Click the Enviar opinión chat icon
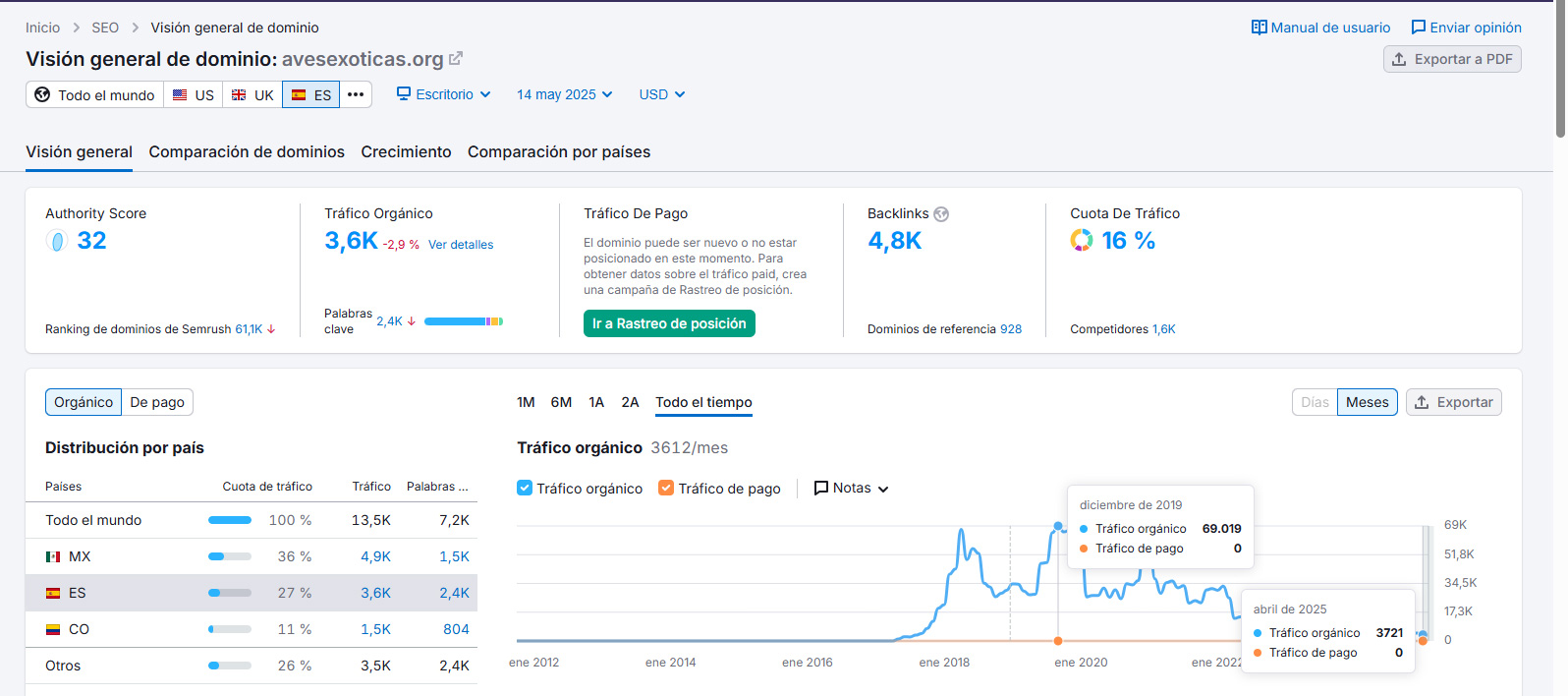 (x=1418, y=28)
